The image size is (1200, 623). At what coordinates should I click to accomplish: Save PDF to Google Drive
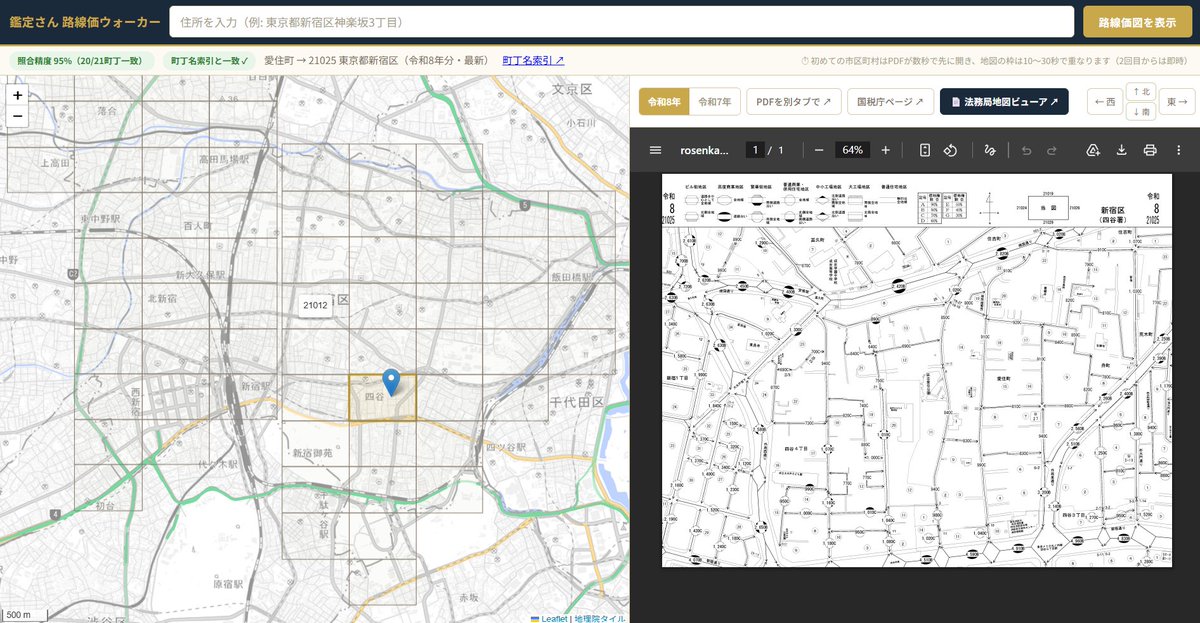pyautogui.click(x=1093, y=150)
